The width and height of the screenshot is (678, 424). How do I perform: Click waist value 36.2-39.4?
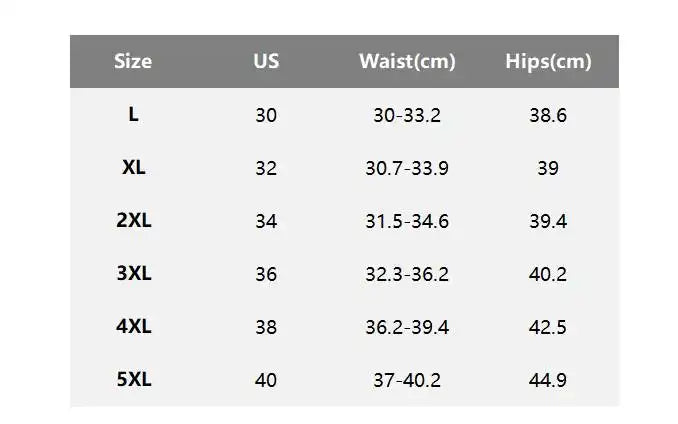(407, 327)
